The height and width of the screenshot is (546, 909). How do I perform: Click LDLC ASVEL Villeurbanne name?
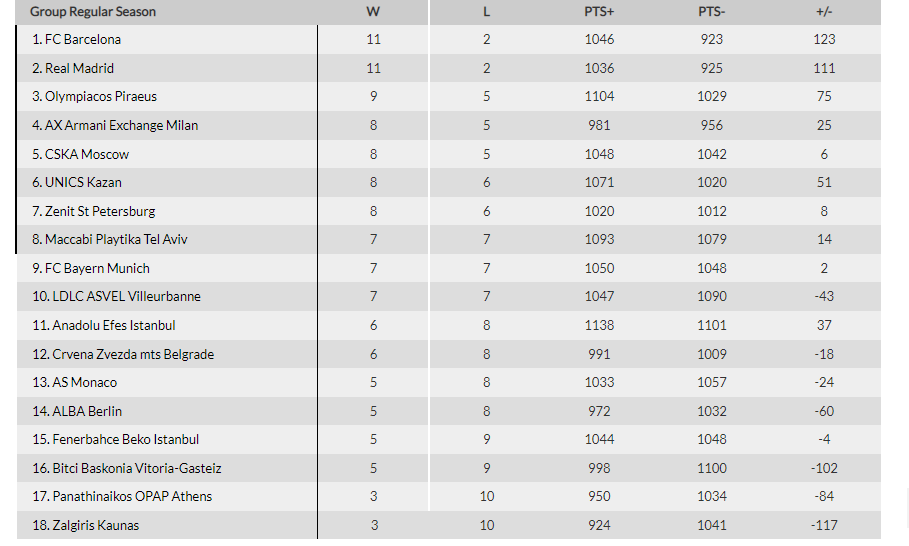[126, 296]
